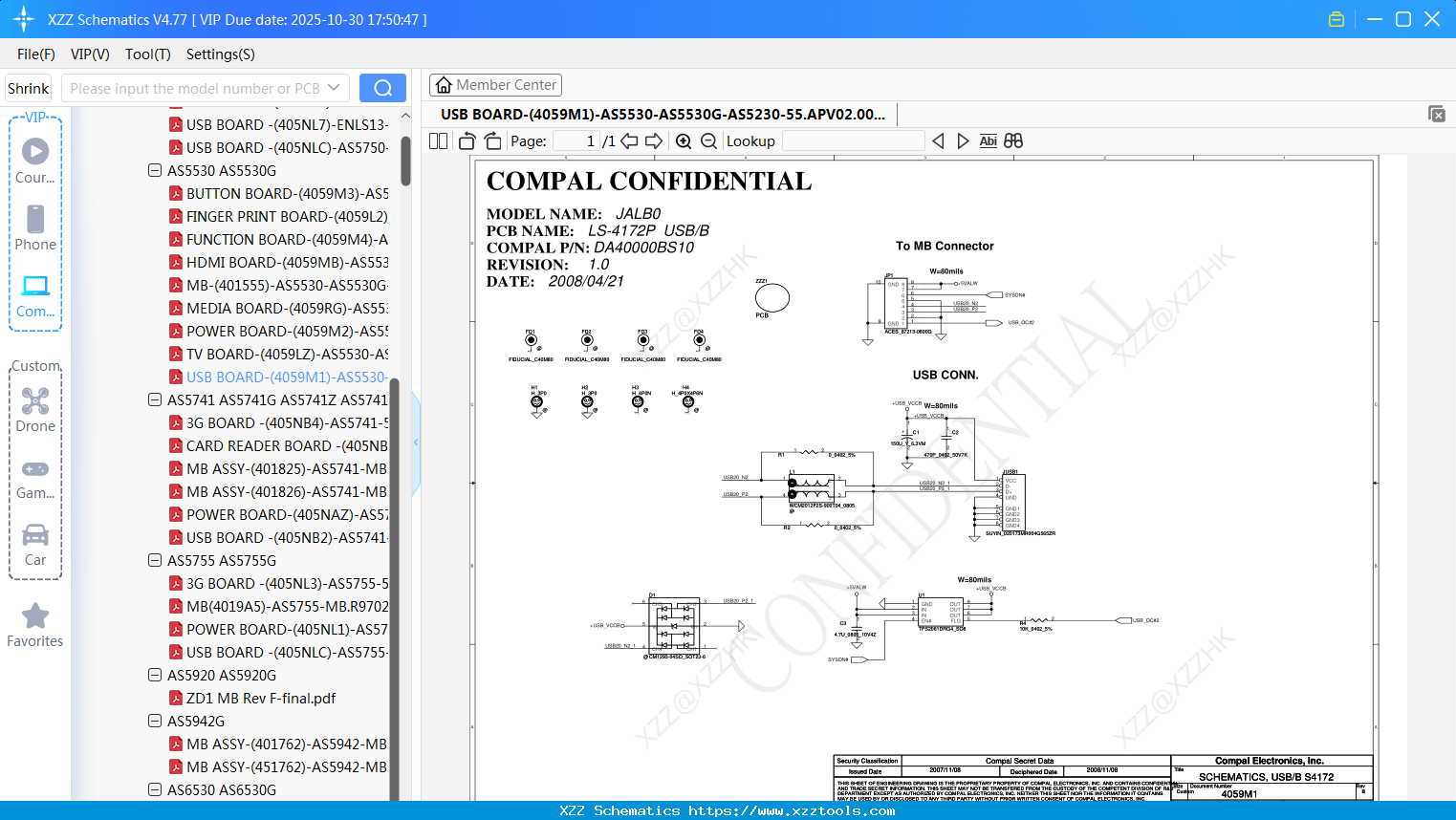Viewport: 1456px width, 820px height.
Task: Go to the previous page arrow
Action: tap(629, 141)
